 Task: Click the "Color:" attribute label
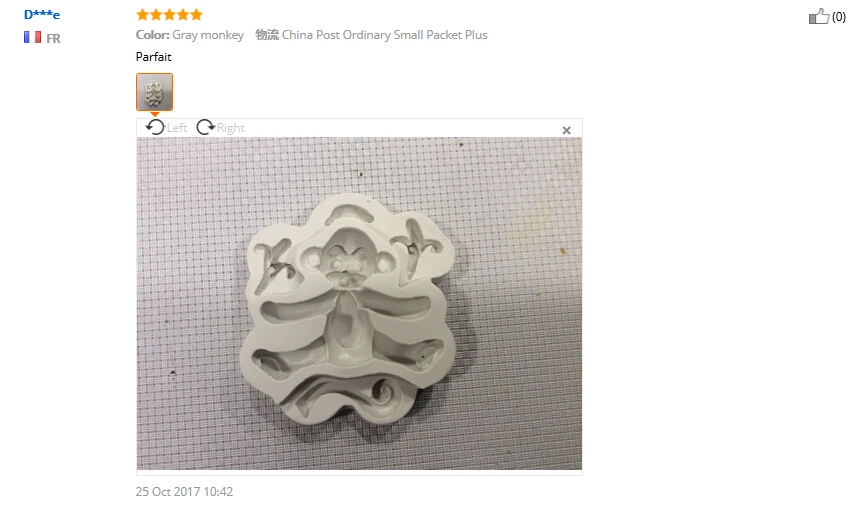[152, 35]
